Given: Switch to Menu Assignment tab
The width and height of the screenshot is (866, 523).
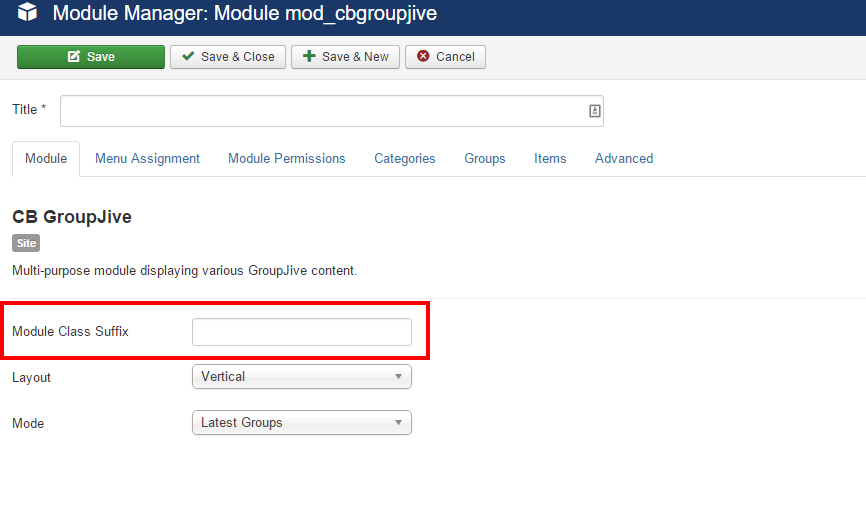Looking at the screenshot, I should click(147, 159).
